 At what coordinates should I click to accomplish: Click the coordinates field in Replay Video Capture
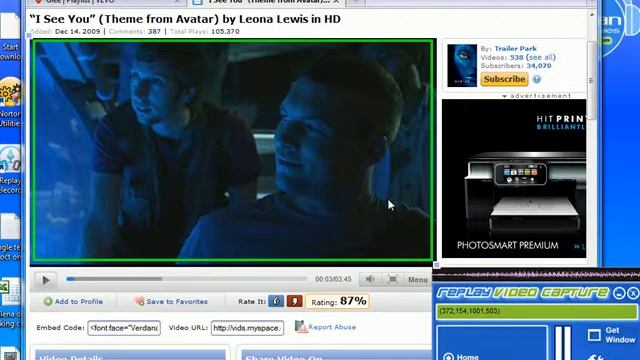click(x=536, y=311)
